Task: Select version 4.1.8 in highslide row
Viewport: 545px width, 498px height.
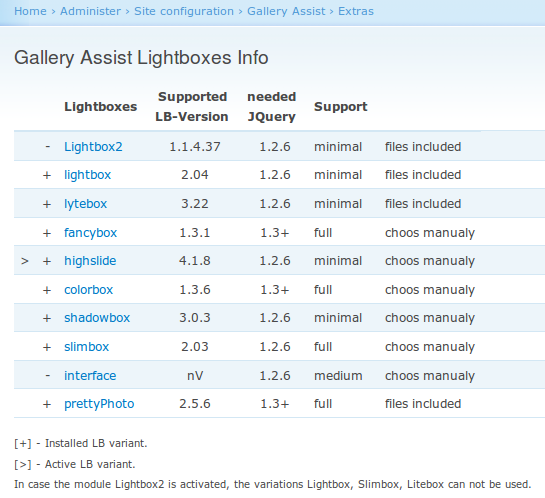Action: click(195, 261)
